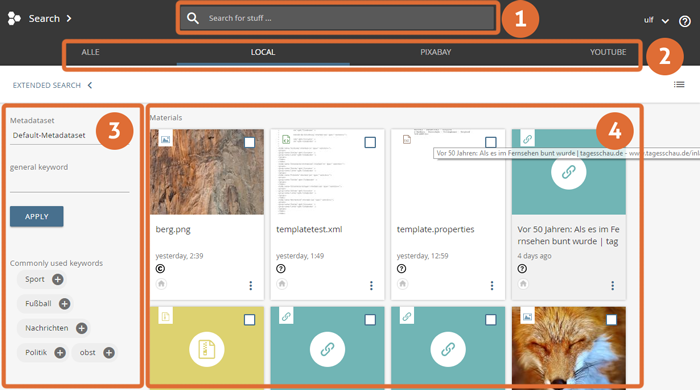Open berg.png three-dot options menu
The image size is (700, 390).
point(250,286)
